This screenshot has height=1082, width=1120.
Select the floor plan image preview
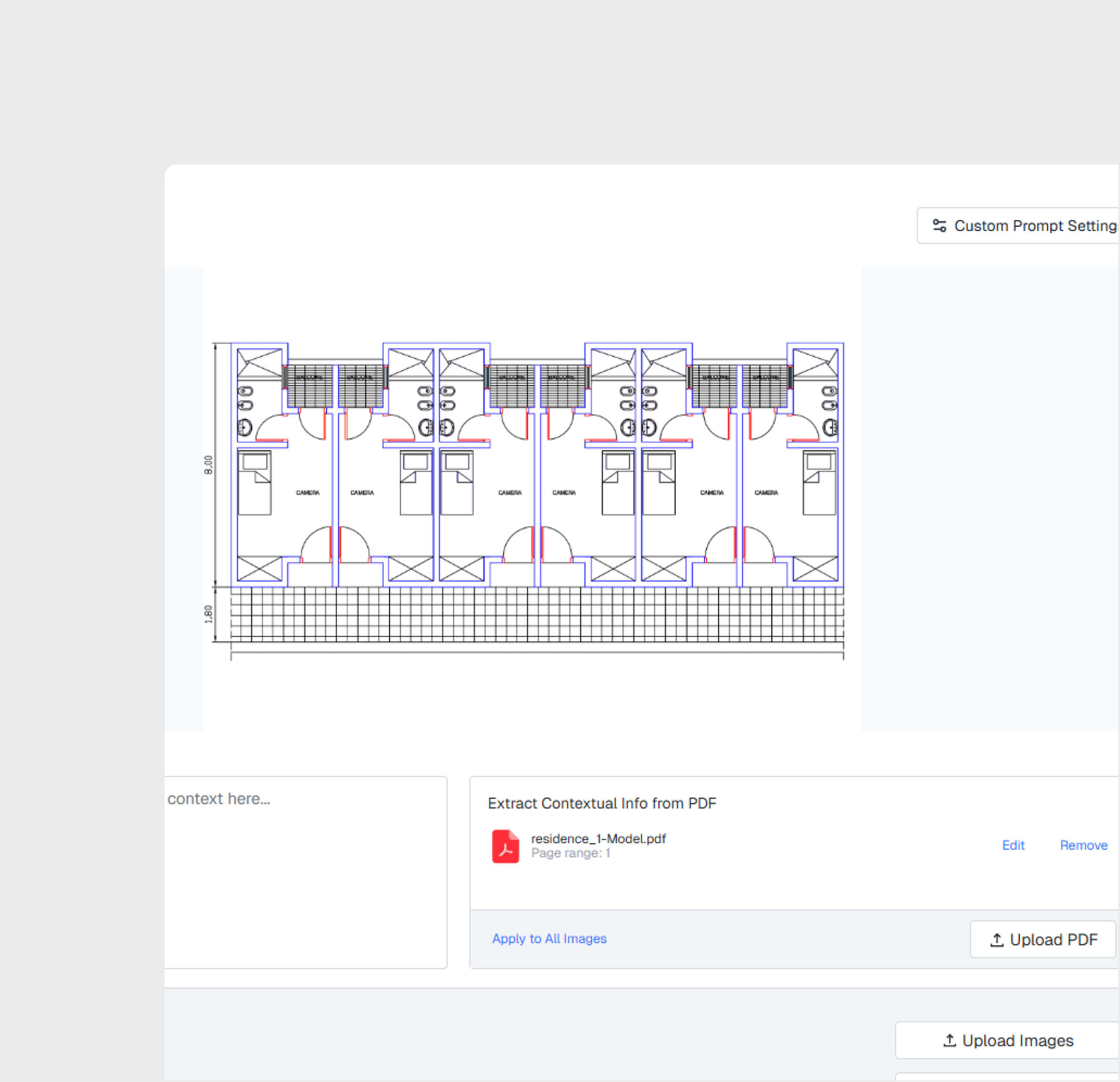(x=531, y=497)
